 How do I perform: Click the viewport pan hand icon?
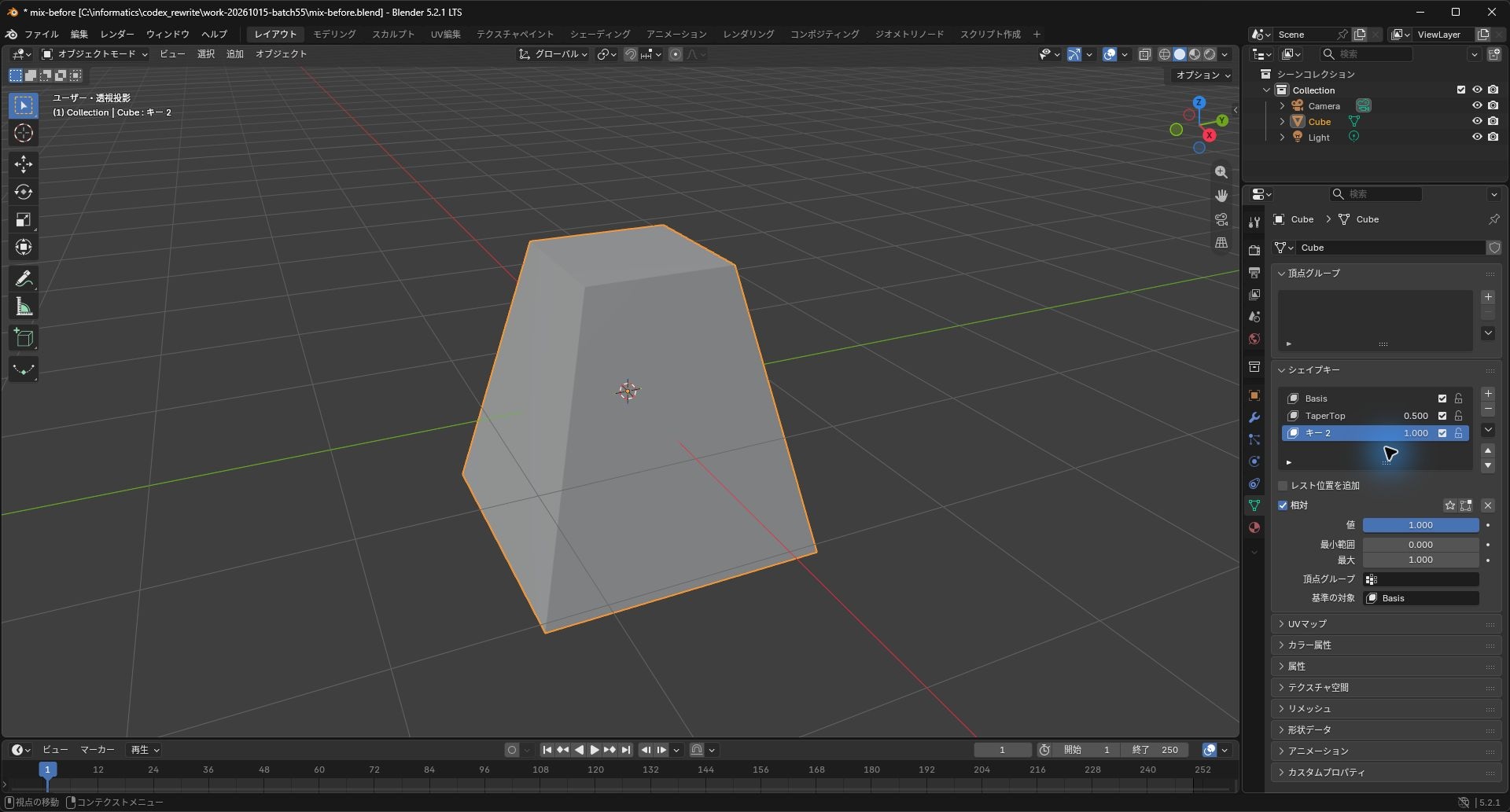(1221, 196)
